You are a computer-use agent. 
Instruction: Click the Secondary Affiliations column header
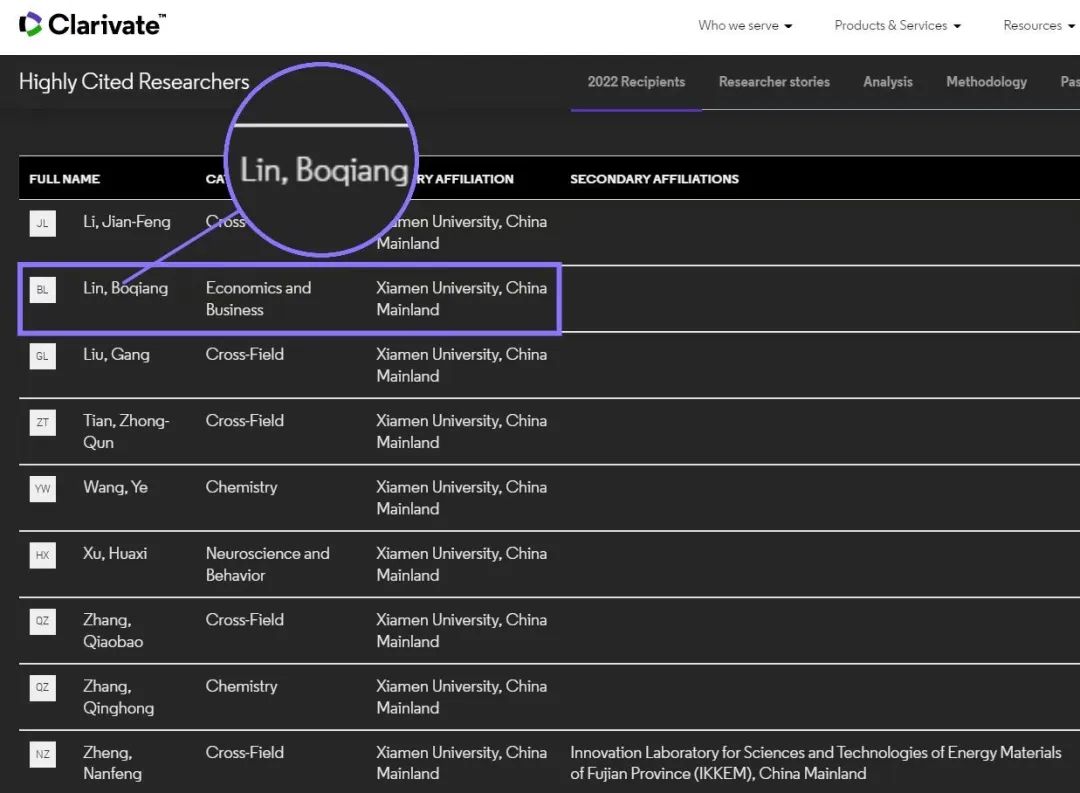[654, 179]
